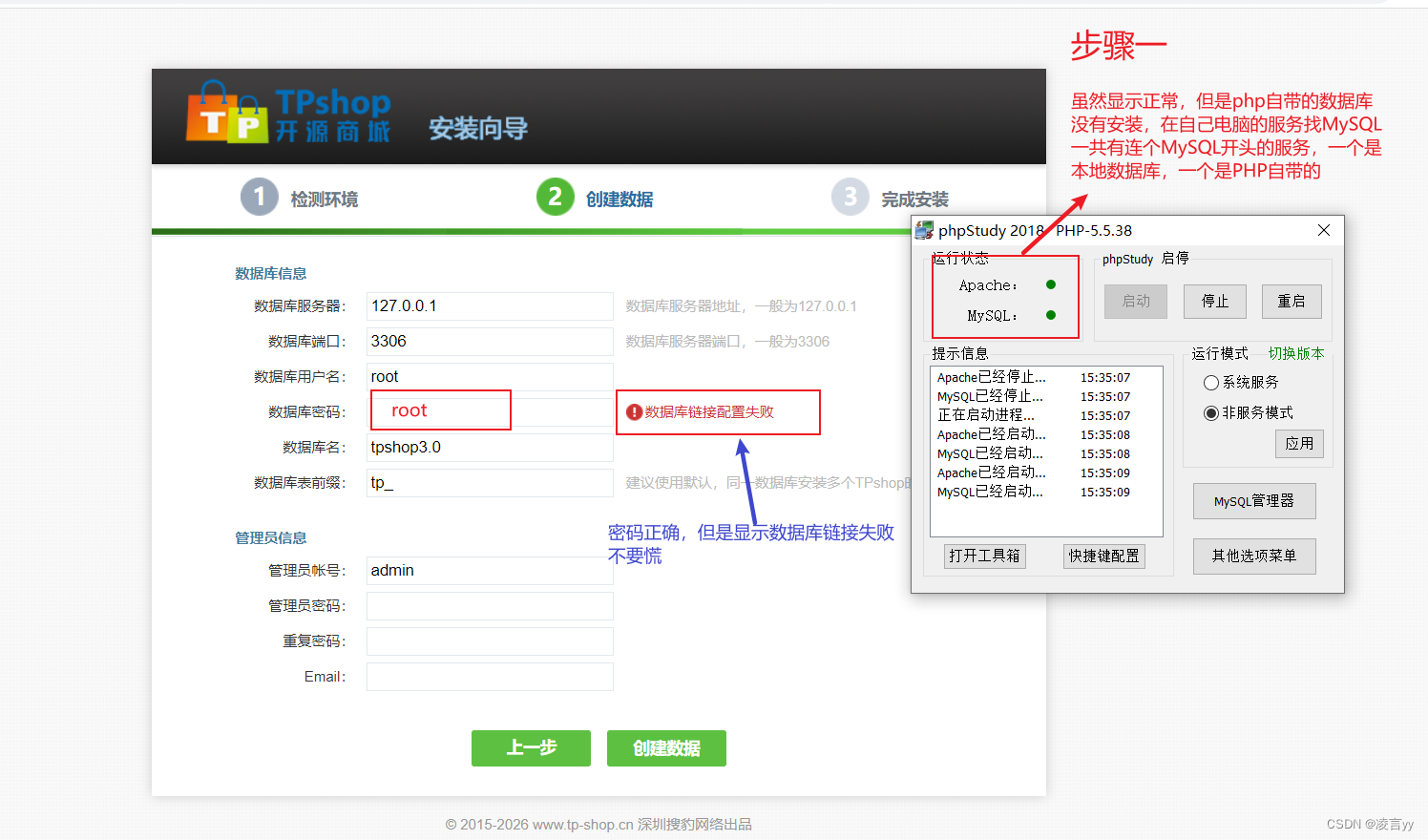Click MySQL green status indicator
1428x840 pixels.
1051,315
